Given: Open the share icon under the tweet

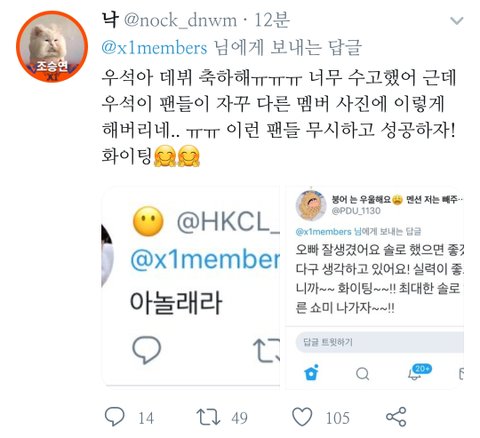Looking at the screenshot, I should click(x=396, y=417).
